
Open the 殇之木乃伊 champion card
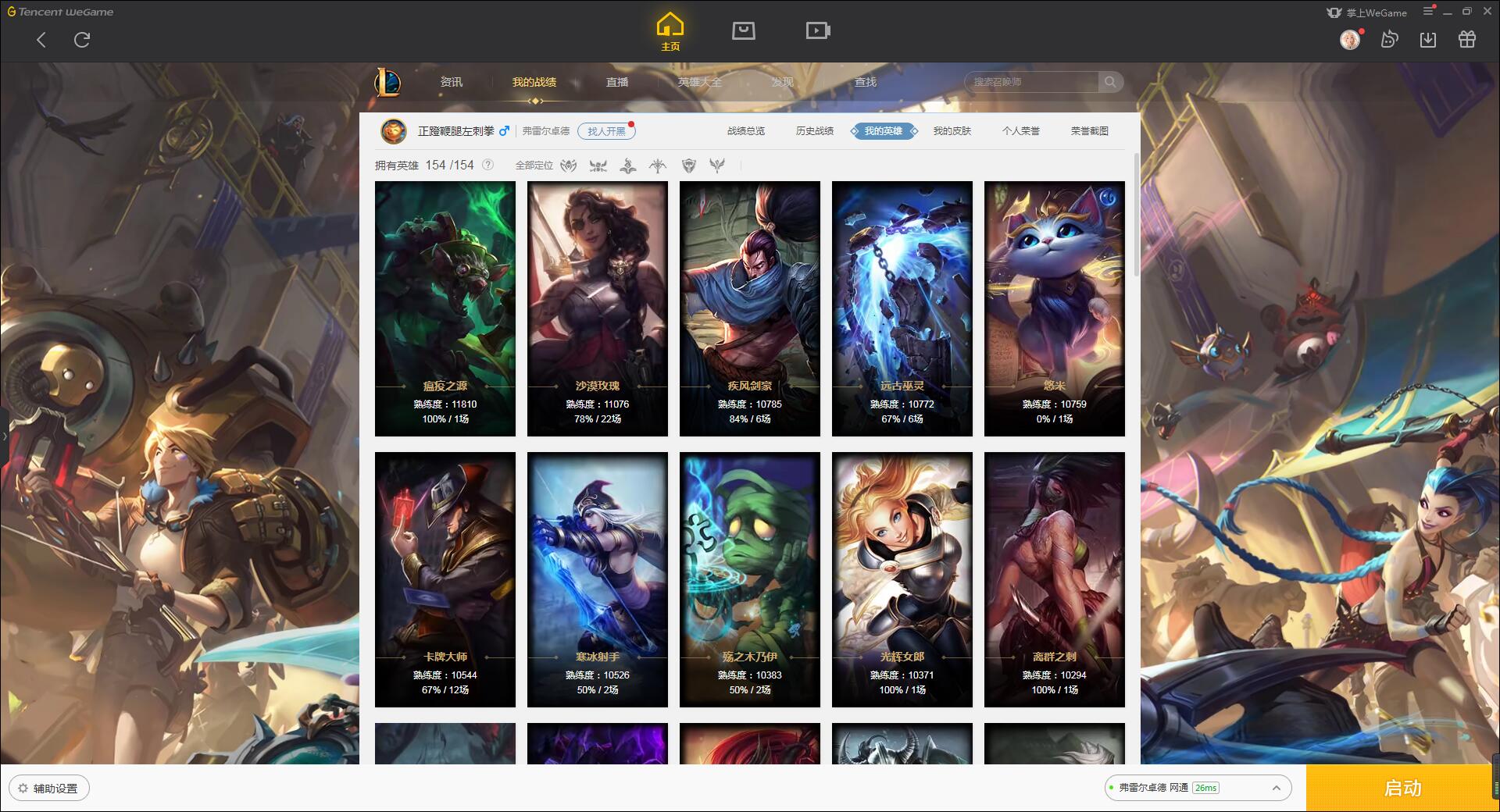[x=750, y=579]
